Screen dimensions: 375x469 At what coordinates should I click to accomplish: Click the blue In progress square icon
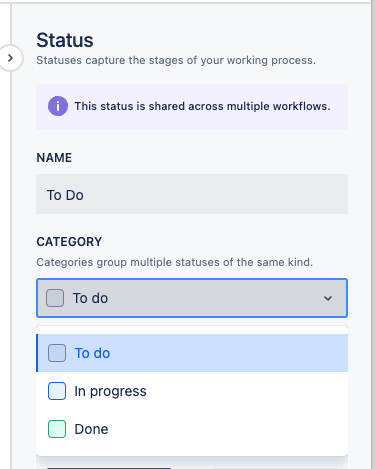pyautogui.click(x=57, y=391)
